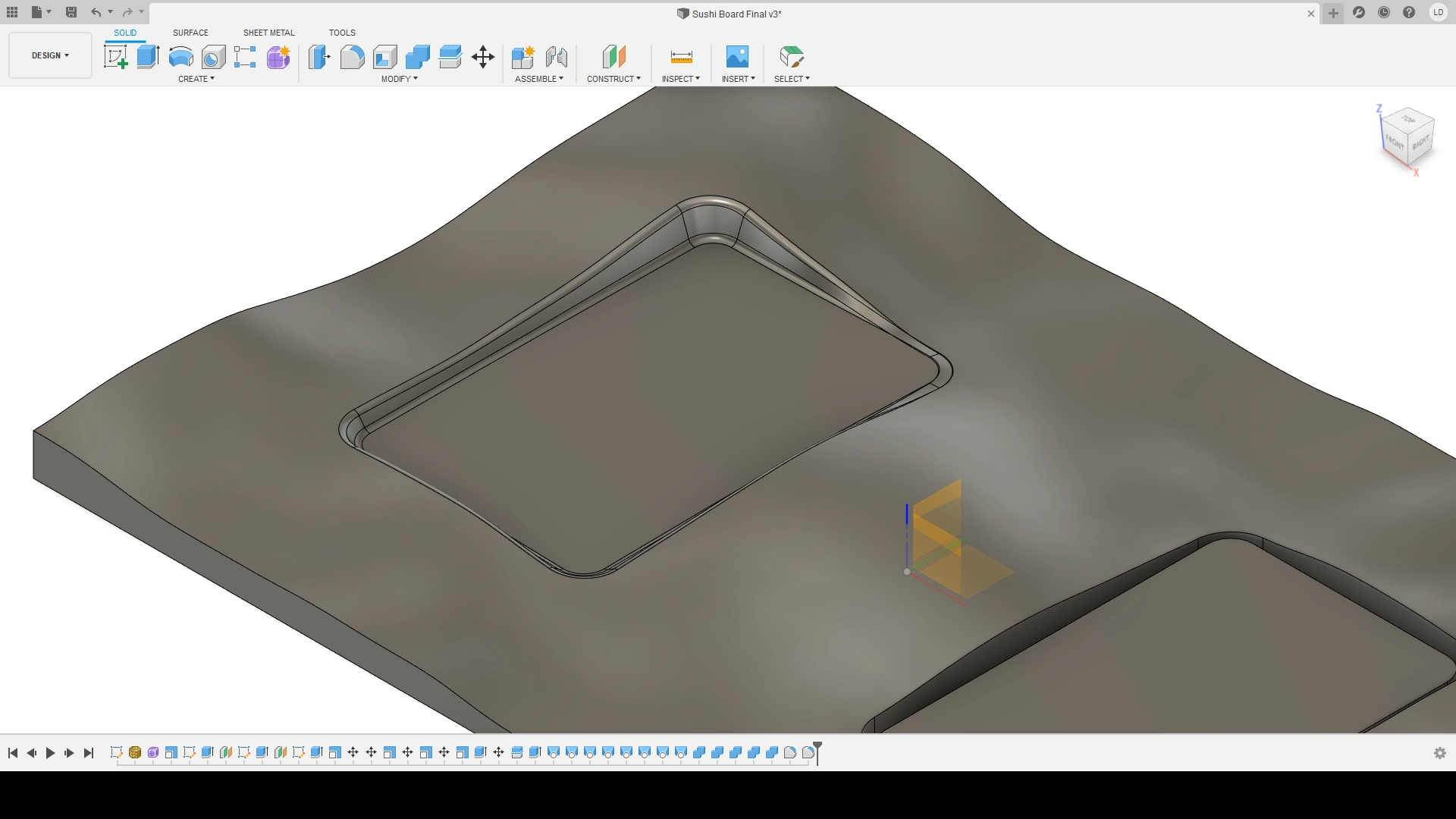The height and width of the screenshot is (819, 1456).
Task: Select the Revolve tool
Action: [180, 56]
